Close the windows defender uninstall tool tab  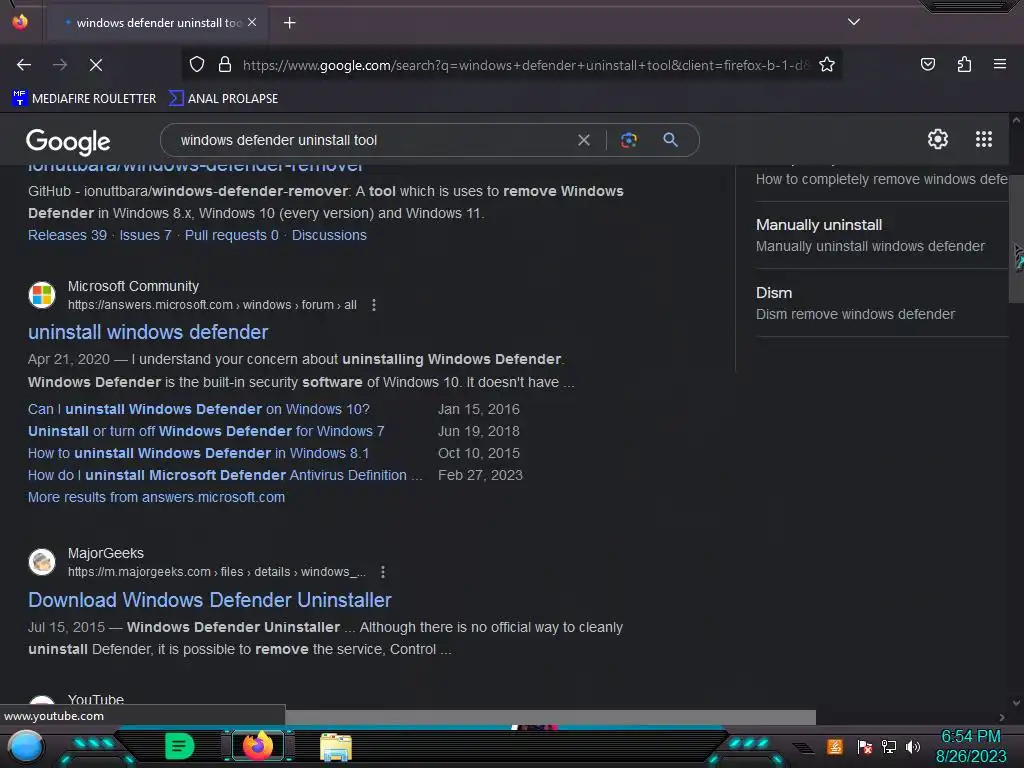252,22
